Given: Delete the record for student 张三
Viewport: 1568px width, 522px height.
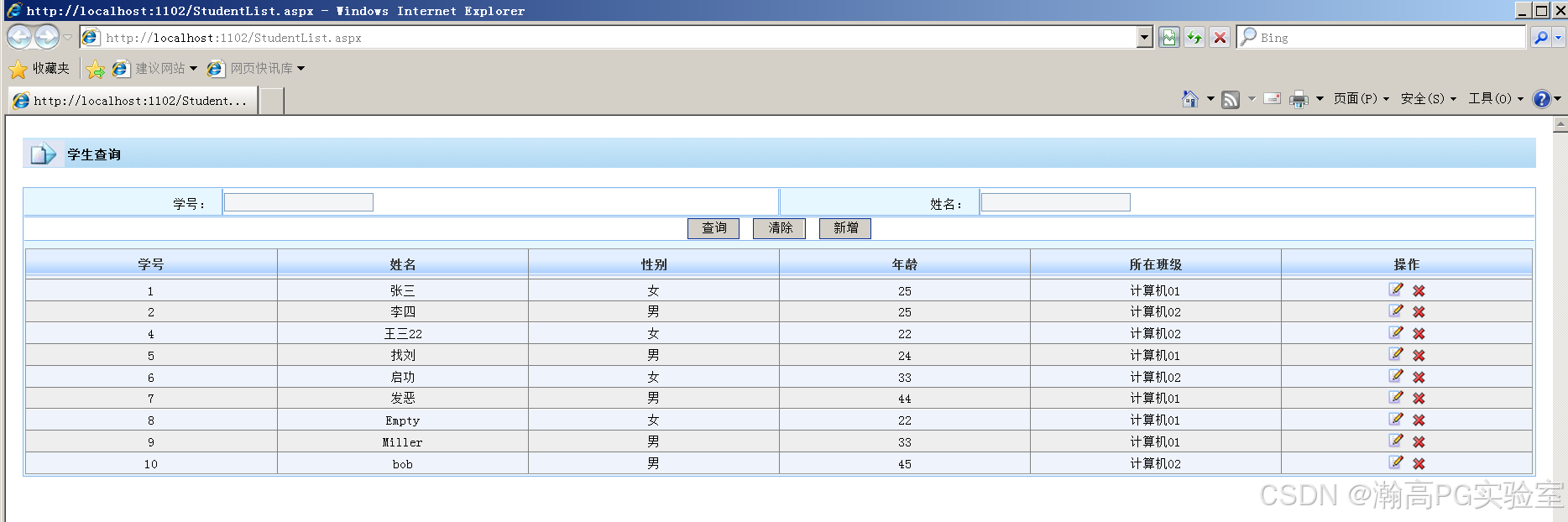Looking at the screenshot, I should [x=1419, y=290].
